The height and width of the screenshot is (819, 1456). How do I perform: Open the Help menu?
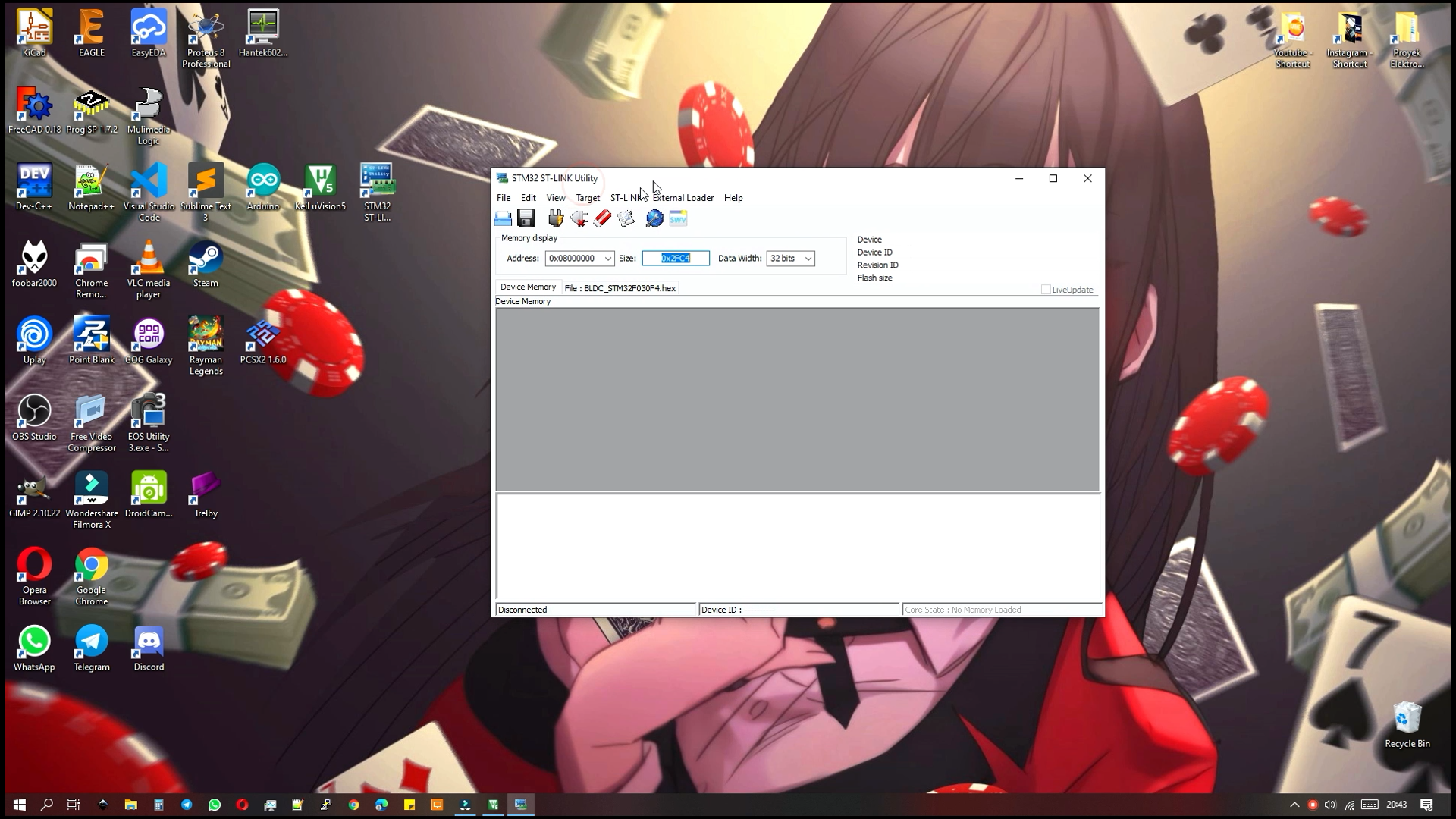[x=733, y=198]
